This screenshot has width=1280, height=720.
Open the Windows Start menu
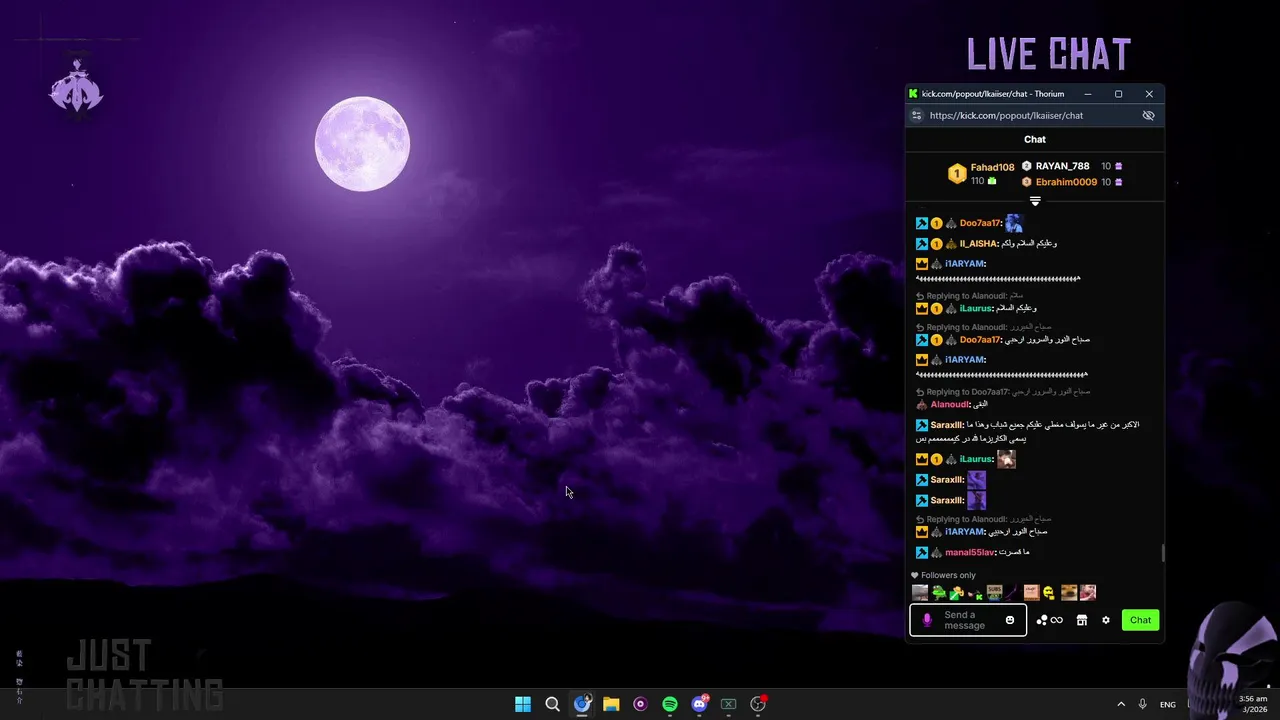coord(523,704)
